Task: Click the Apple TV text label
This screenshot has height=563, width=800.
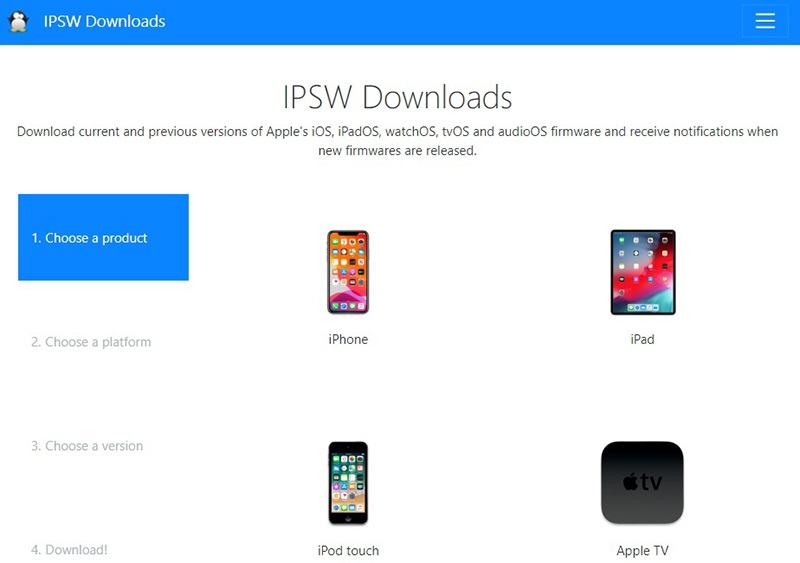Action: (642, 551)
